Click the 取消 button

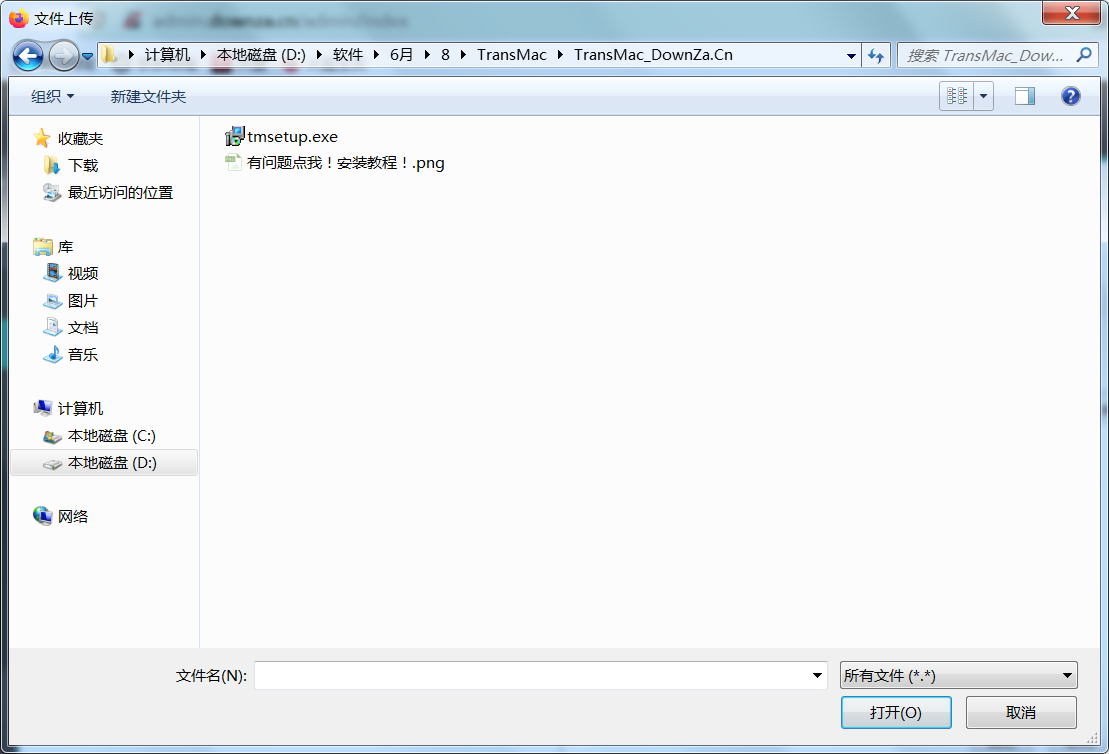coord(1020,712)
